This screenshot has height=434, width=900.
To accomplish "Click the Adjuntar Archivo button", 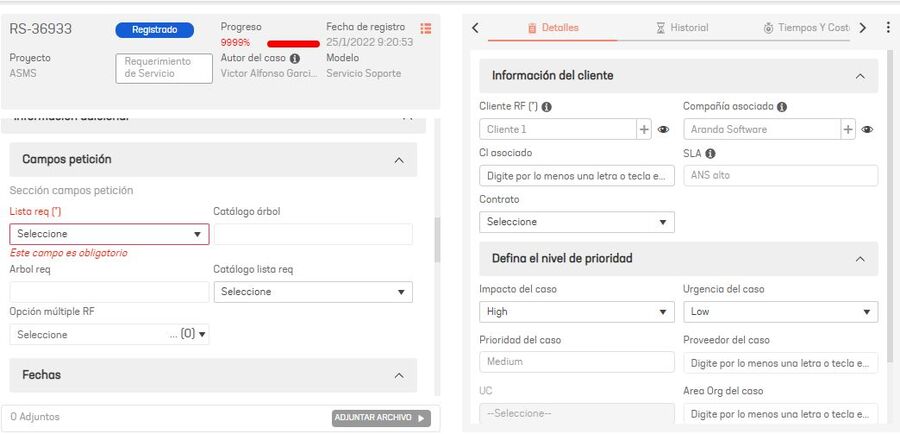I will point(381,418).
